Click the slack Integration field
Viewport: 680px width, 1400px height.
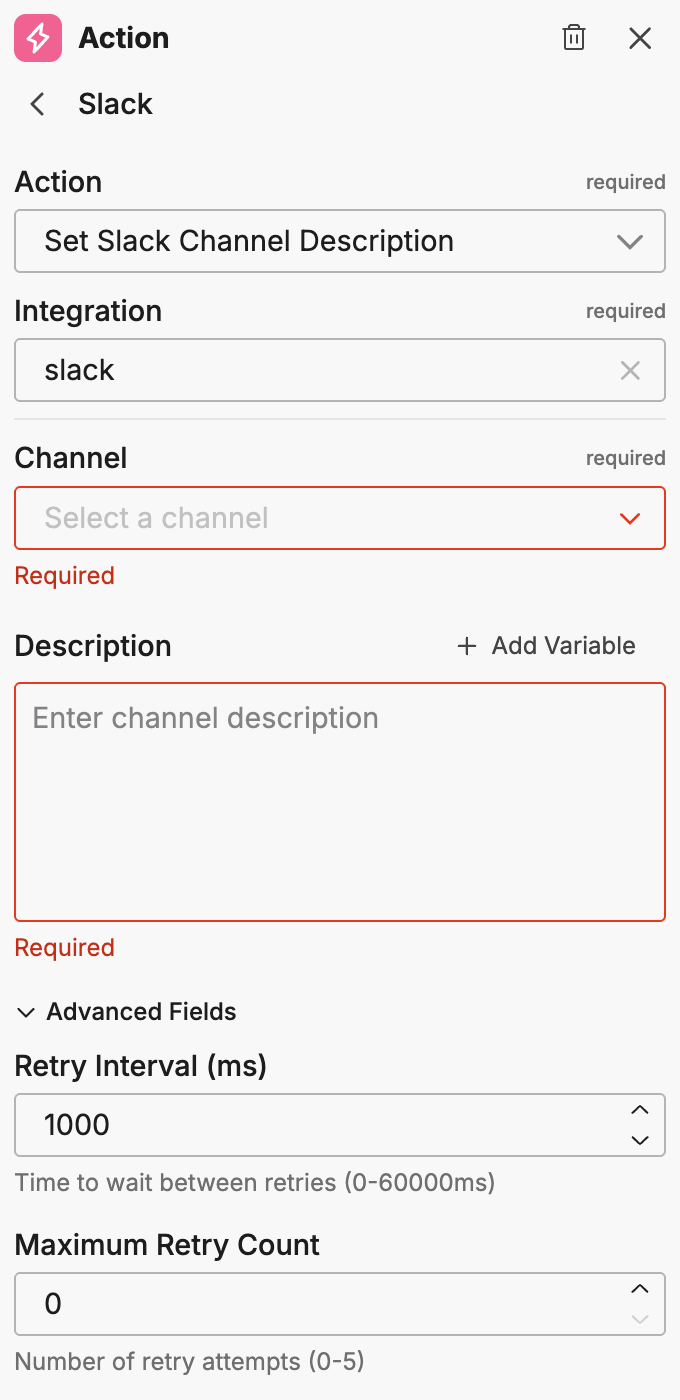tap(310, 371)
